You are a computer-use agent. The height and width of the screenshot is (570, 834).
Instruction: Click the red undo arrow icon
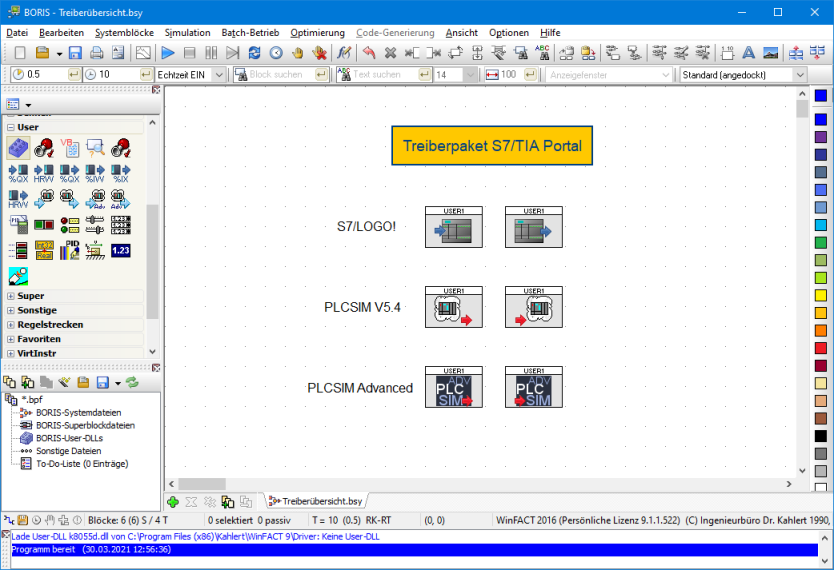pos(369,53)
